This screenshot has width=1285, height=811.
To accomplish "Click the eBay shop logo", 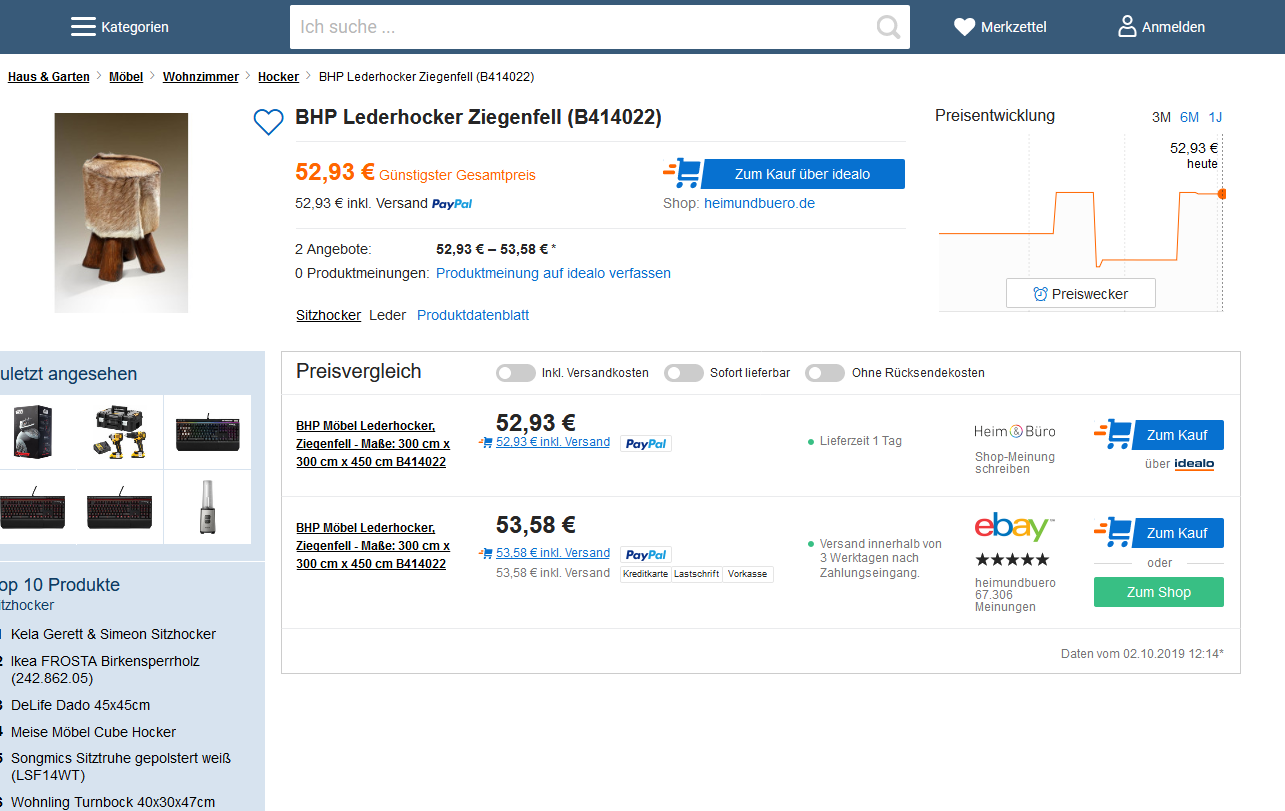I will 1014,527.
